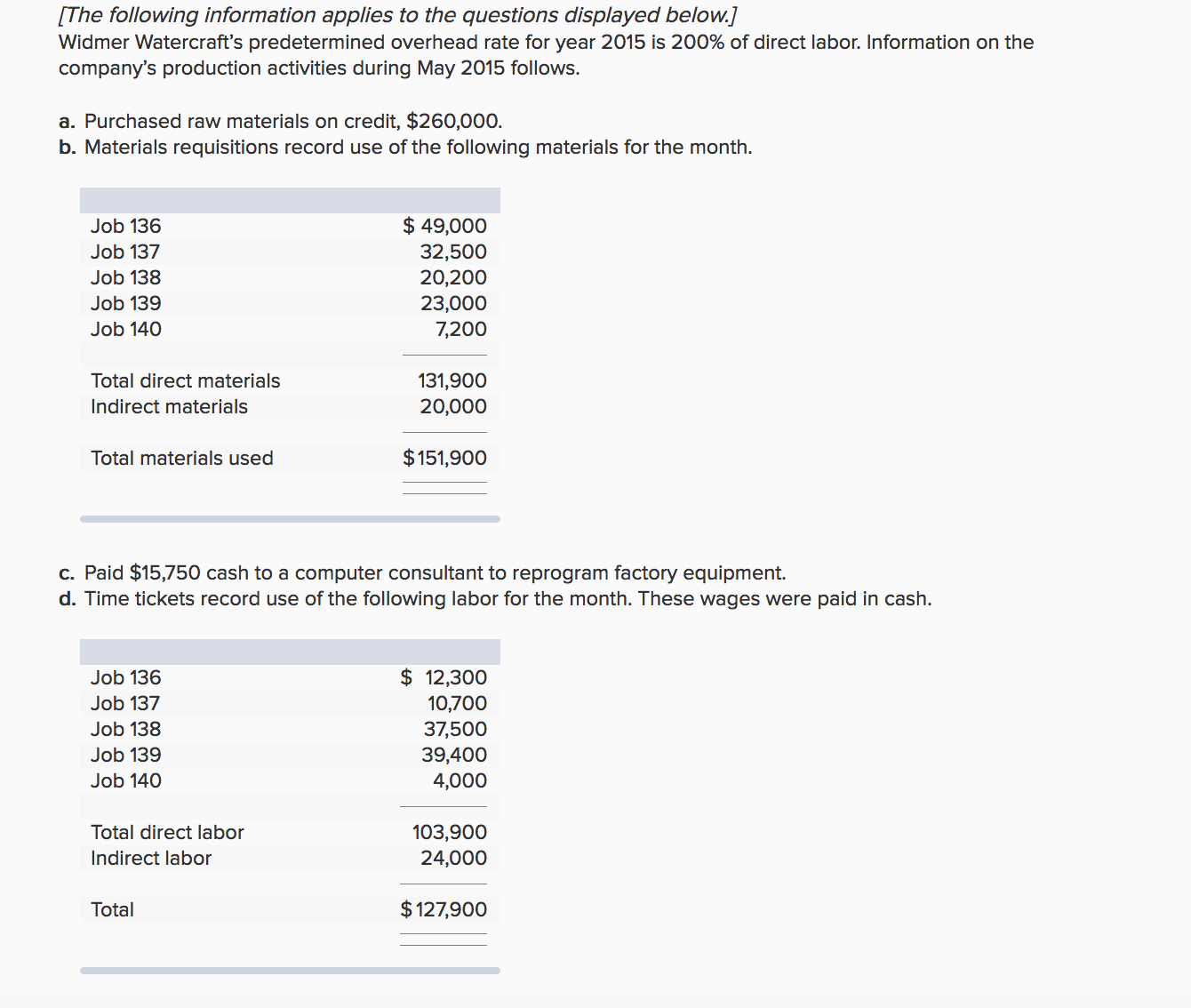Click the Job 138 labor amount 37,500
The height and width of the screenshot is (1008, 1191).
(x=455, y=729)
